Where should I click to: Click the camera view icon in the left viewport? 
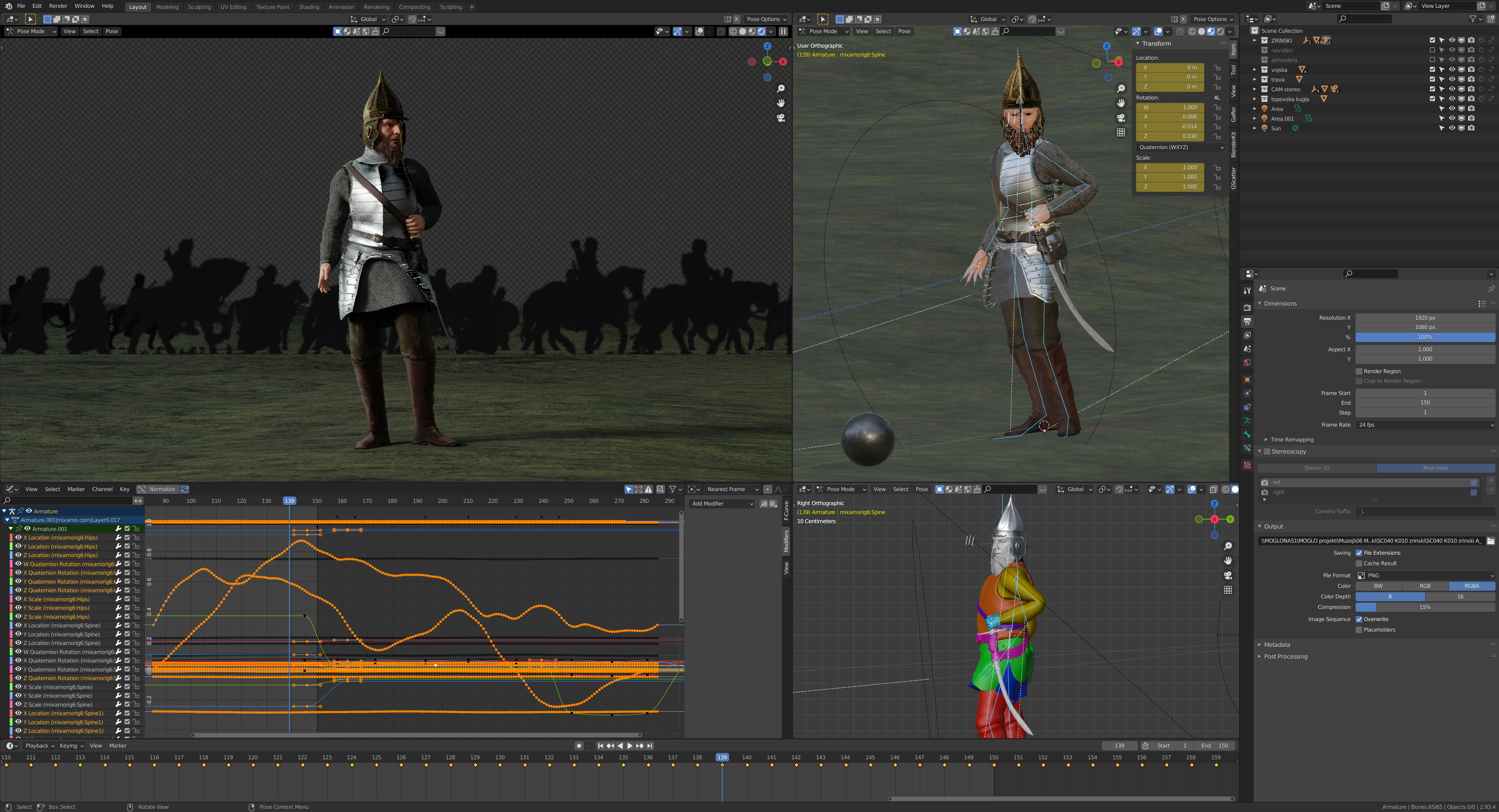(781, 118)
